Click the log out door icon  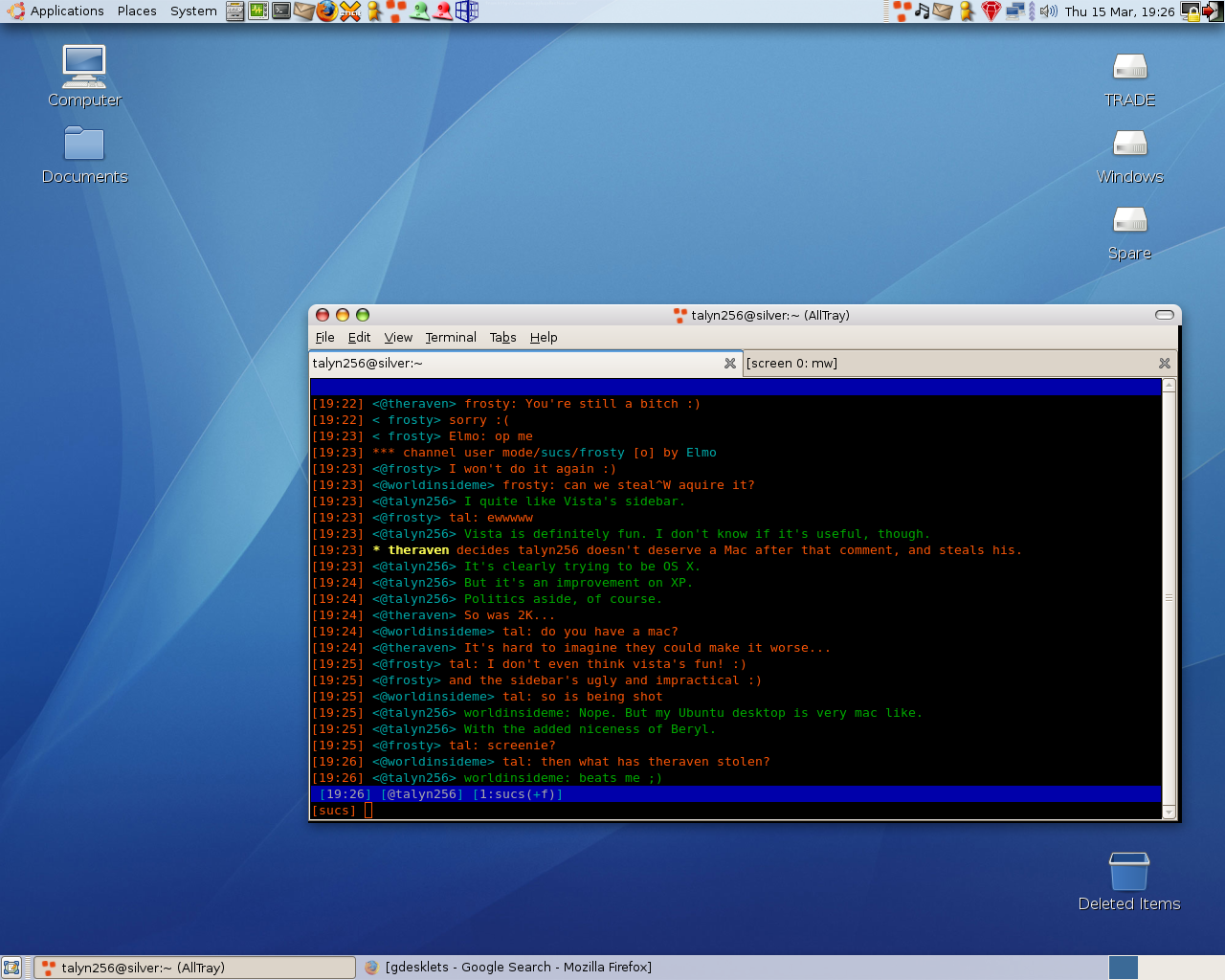(1213, 11)
